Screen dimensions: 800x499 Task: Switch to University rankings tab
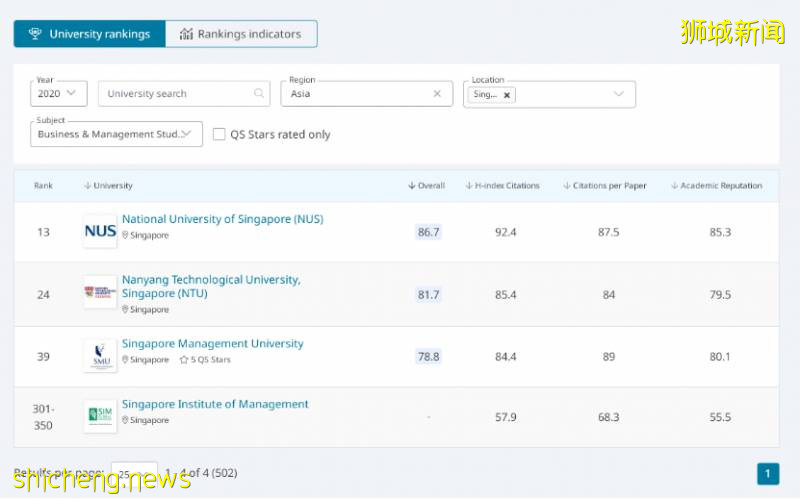pos(89,34)
